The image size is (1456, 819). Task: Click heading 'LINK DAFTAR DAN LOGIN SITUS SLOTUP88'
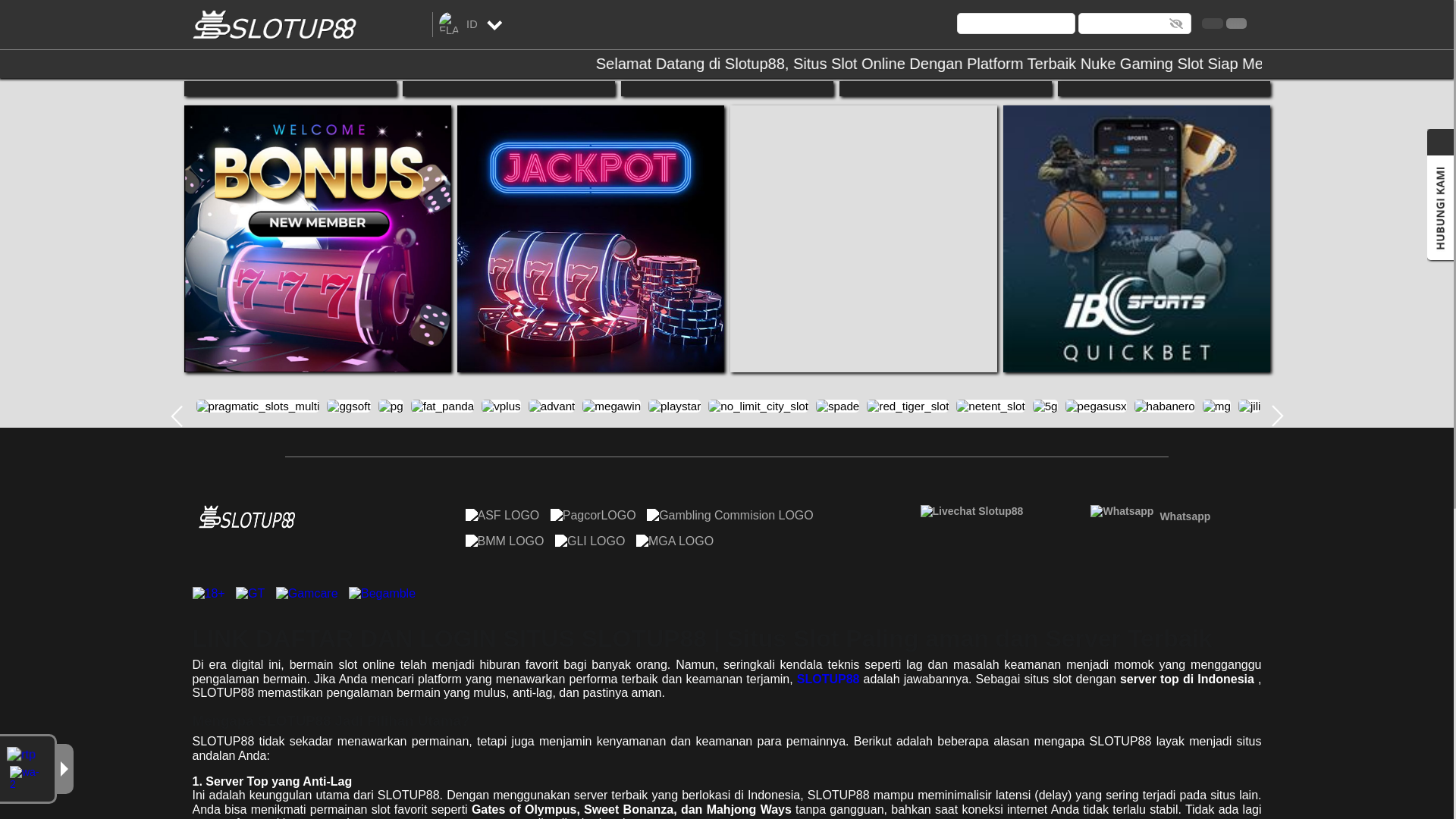pos(450,639)
